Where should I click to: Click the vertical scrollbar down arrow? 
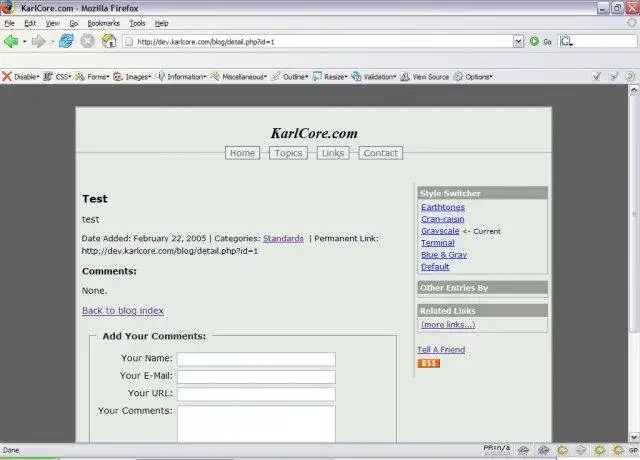tap(634, 437)
